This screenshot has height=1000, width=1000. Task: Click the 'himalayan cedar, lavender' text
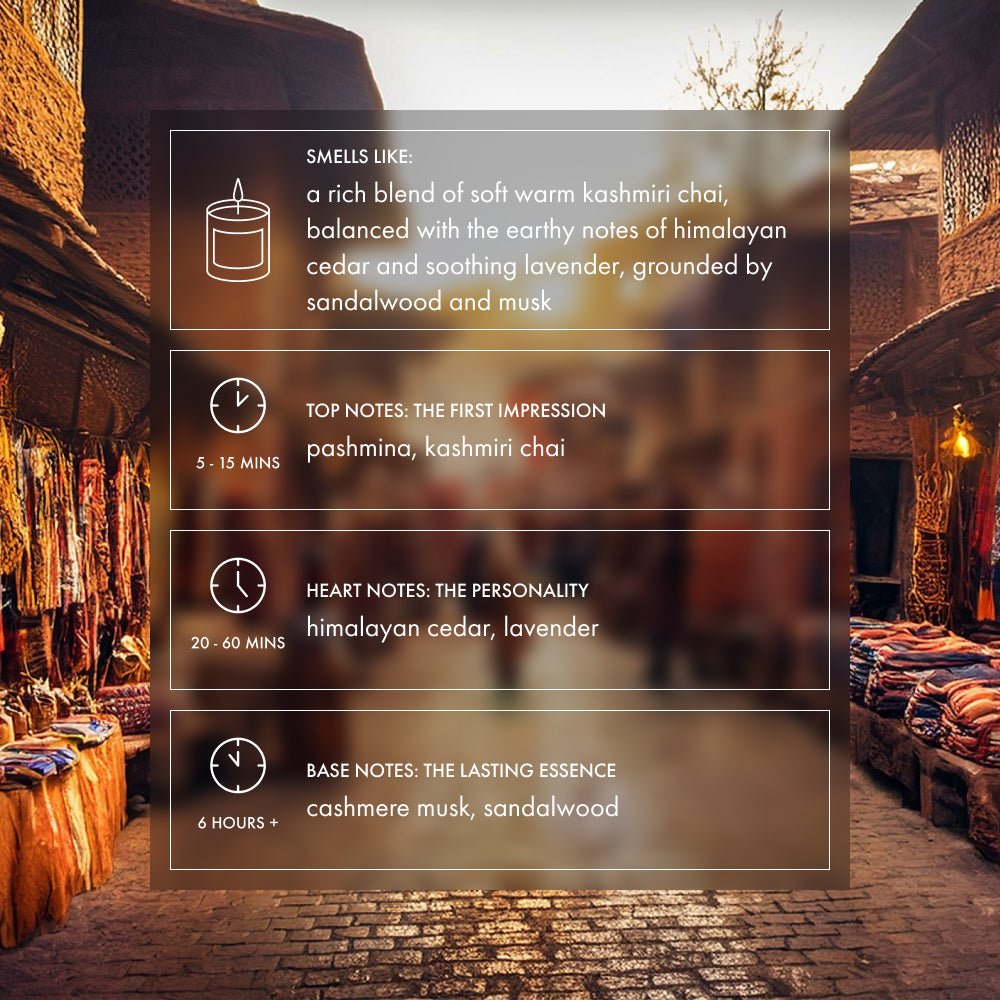click(x=452, y=628)
